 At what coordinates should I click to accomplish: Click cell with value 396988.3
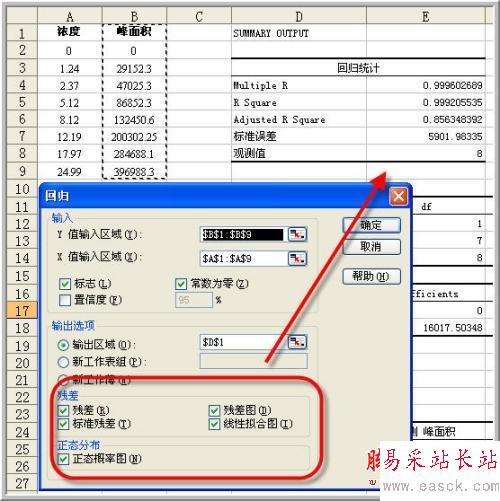134,172
